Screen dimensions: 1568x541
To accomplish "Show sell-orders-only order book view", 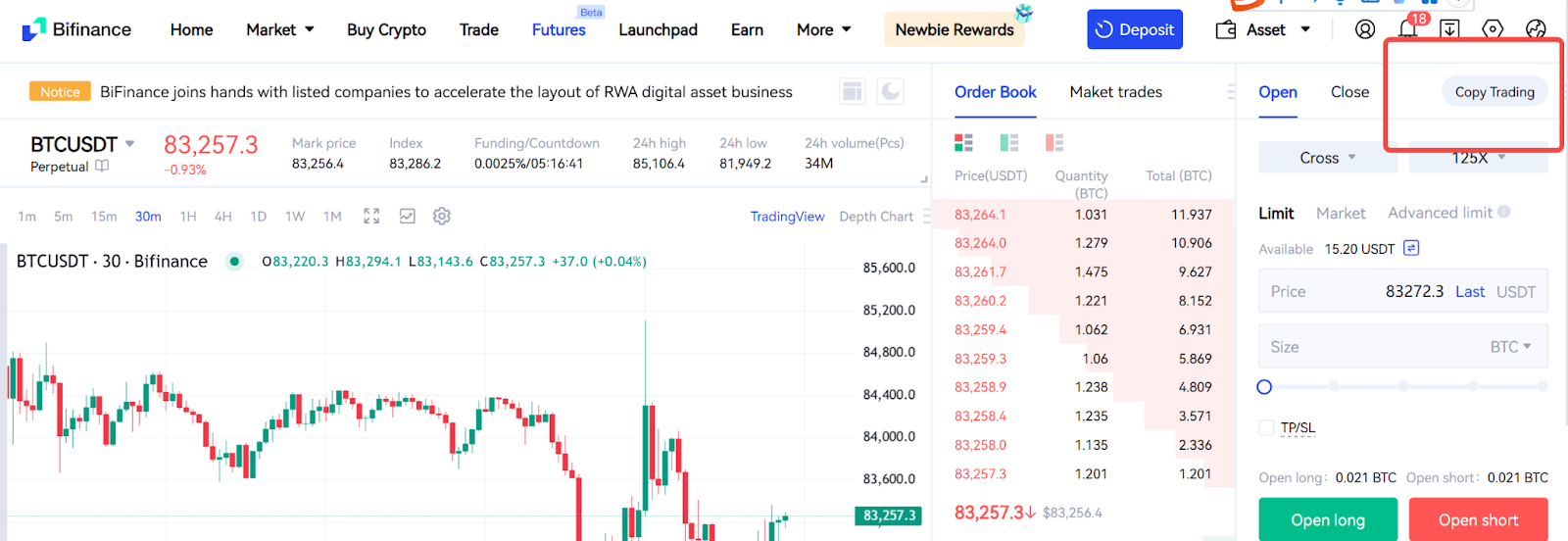I will pyautogui.click(x=1054, y=143).
